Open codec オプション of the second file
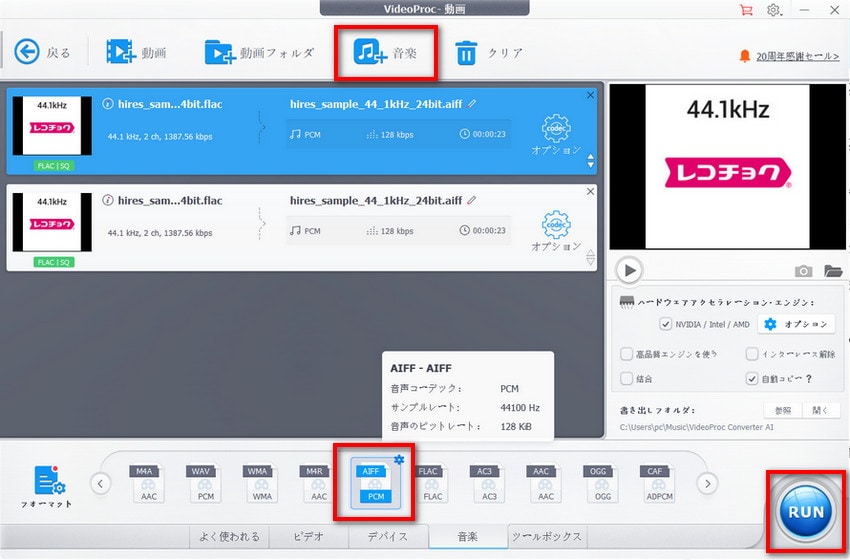Screen dimensions: 850x560 pyautogui.click(x=556, y=231)
